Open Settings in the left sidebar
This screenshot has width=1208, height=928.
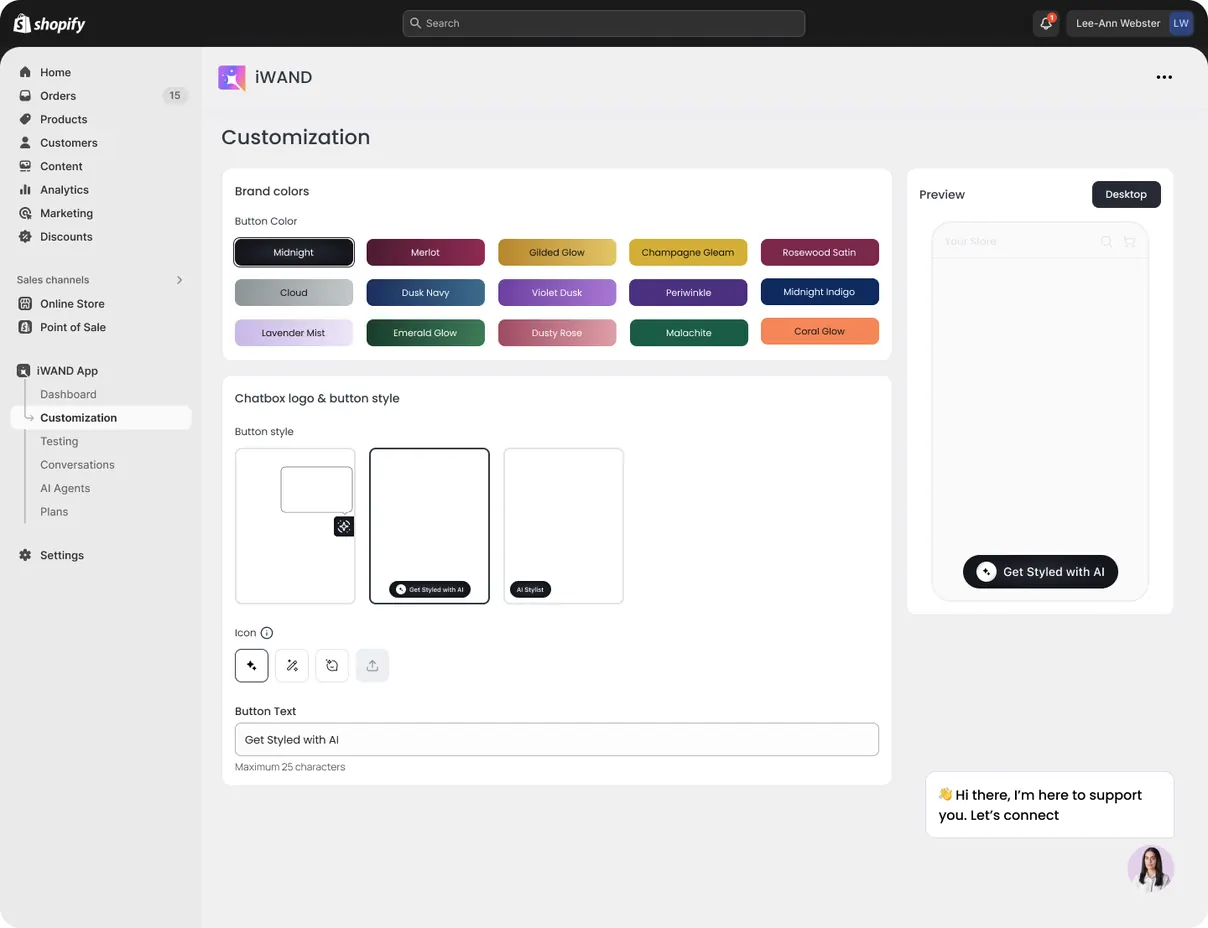click(x=62, y=555)
